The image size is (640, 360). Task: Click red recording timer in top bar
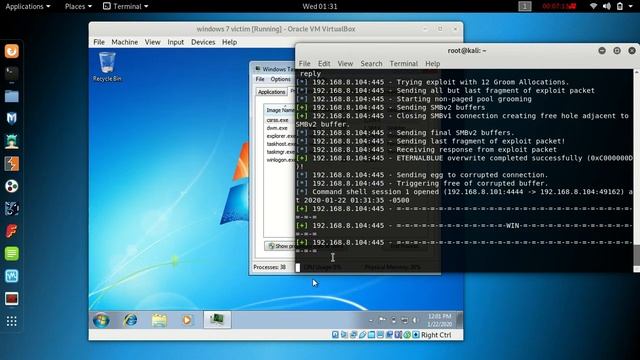click(559, 6)
